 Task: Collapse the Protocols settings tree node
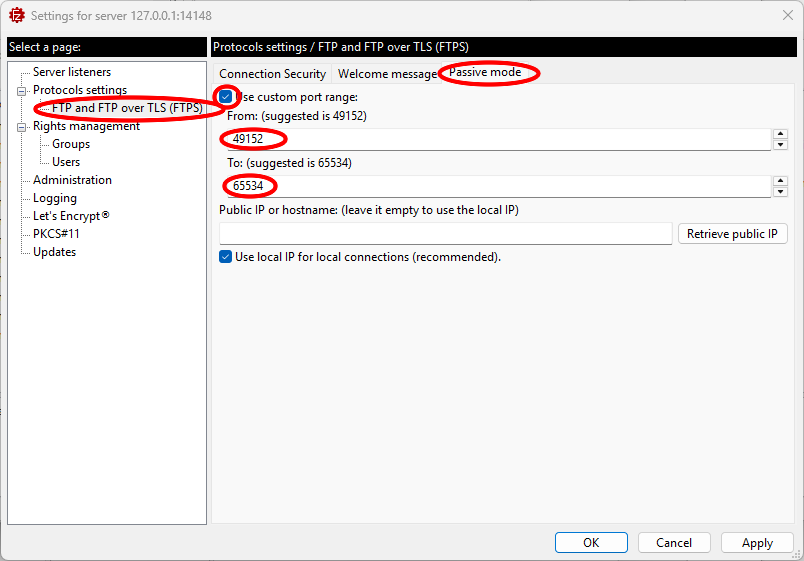click(x=20, y=91)
